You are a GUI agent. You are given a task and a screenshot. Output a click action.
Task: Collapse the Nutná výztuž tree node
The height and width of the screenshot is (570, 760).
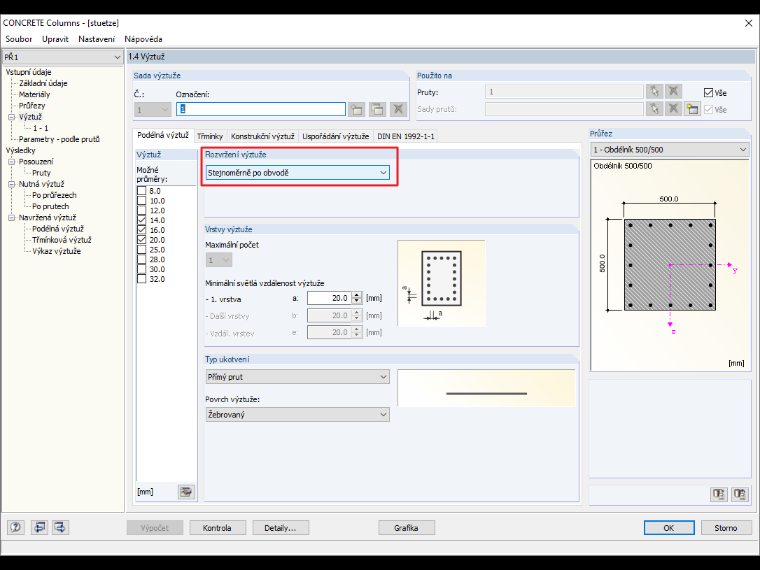pyautogui.click(x=12, y=184)
